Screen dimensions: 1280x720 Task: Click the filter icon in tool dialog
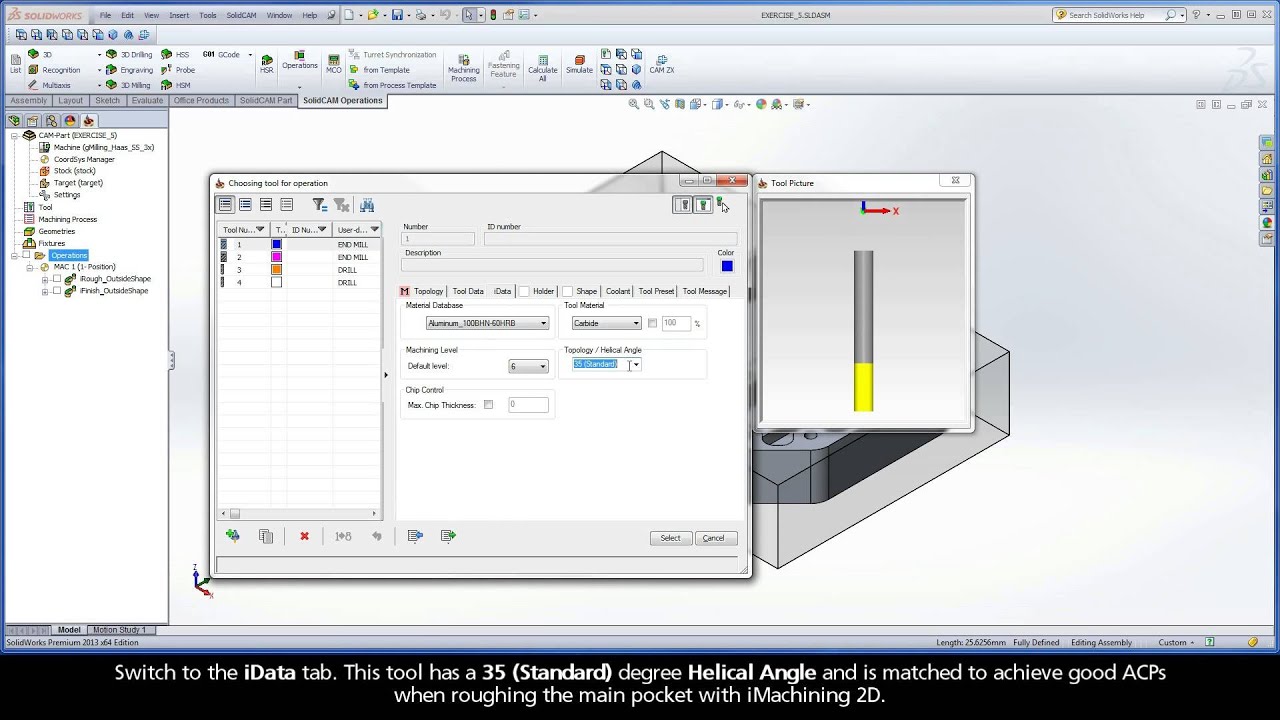tap(319, 204)
